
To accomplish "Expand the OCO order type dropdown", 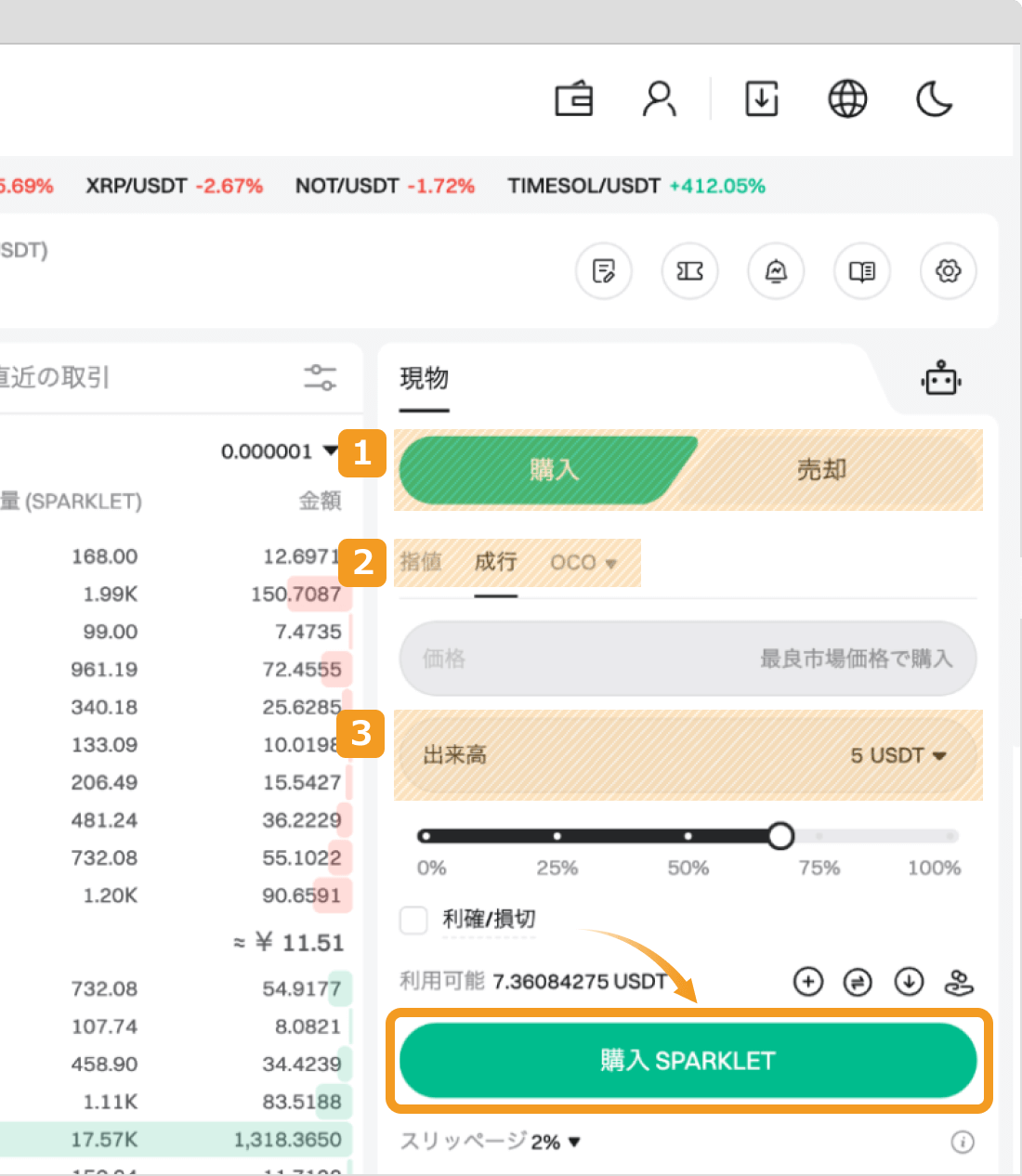I will (583, 563).
